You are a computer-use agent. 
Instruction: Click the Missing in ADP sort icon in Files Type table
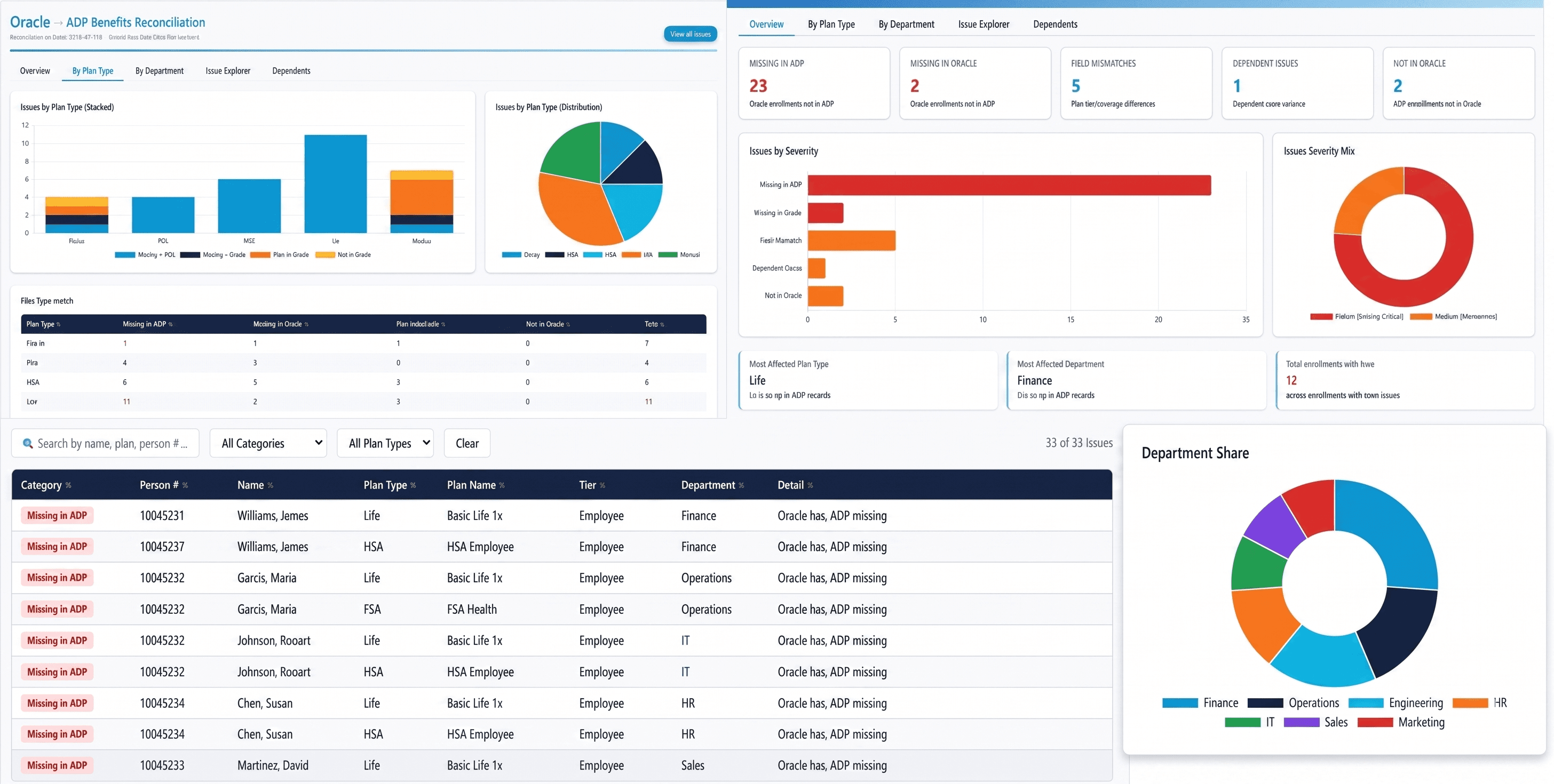pyautogui.click(x=171, y=324)
